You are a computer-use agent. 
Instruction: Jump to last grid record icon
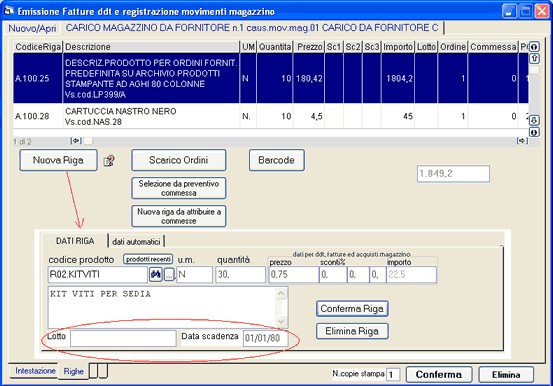(x=534, y=132)
